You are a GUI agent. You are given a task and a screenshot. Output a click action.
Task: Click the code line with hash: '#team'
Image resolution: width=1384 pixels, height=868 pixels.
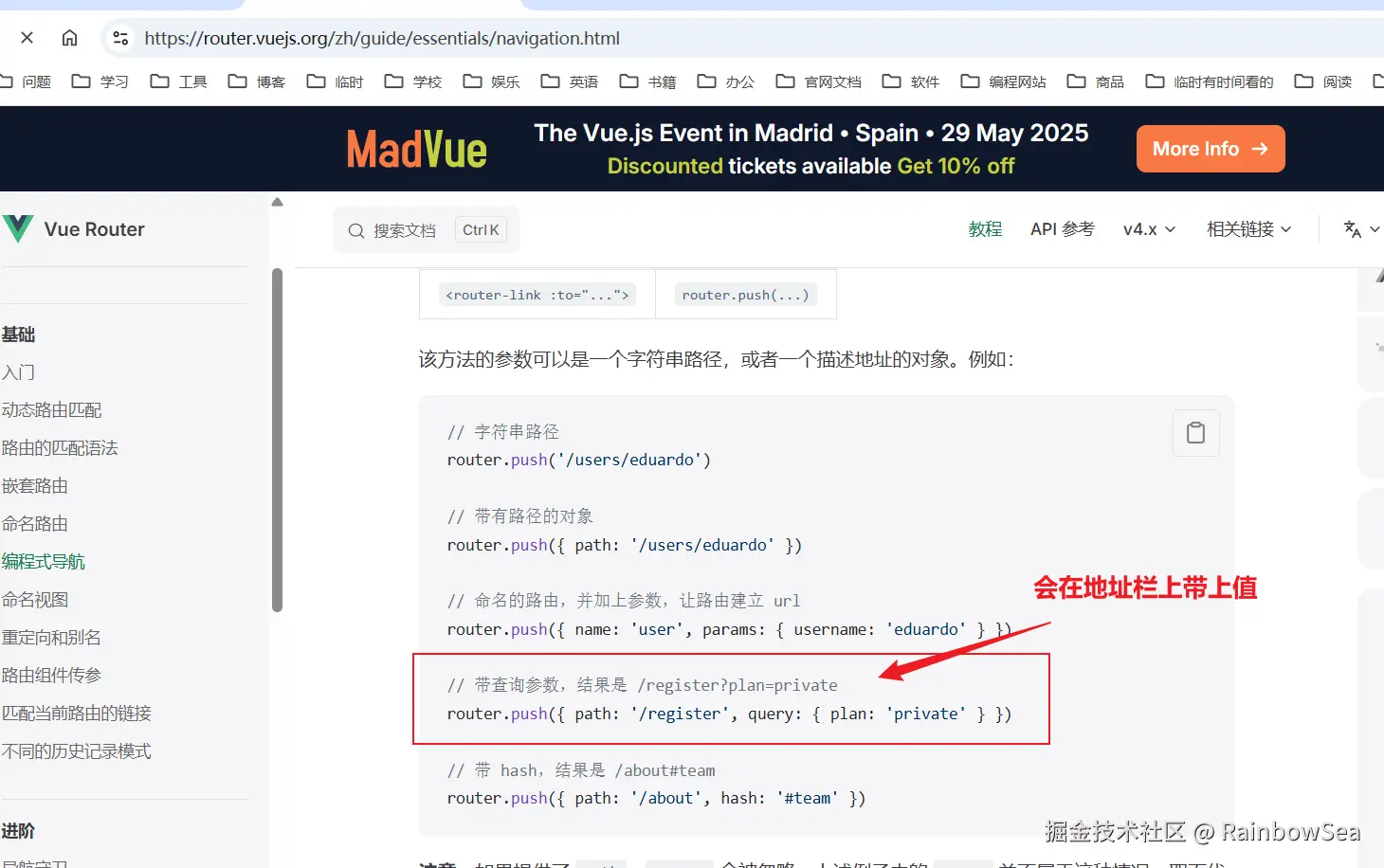pyautogui.click(x=656, y=798)
